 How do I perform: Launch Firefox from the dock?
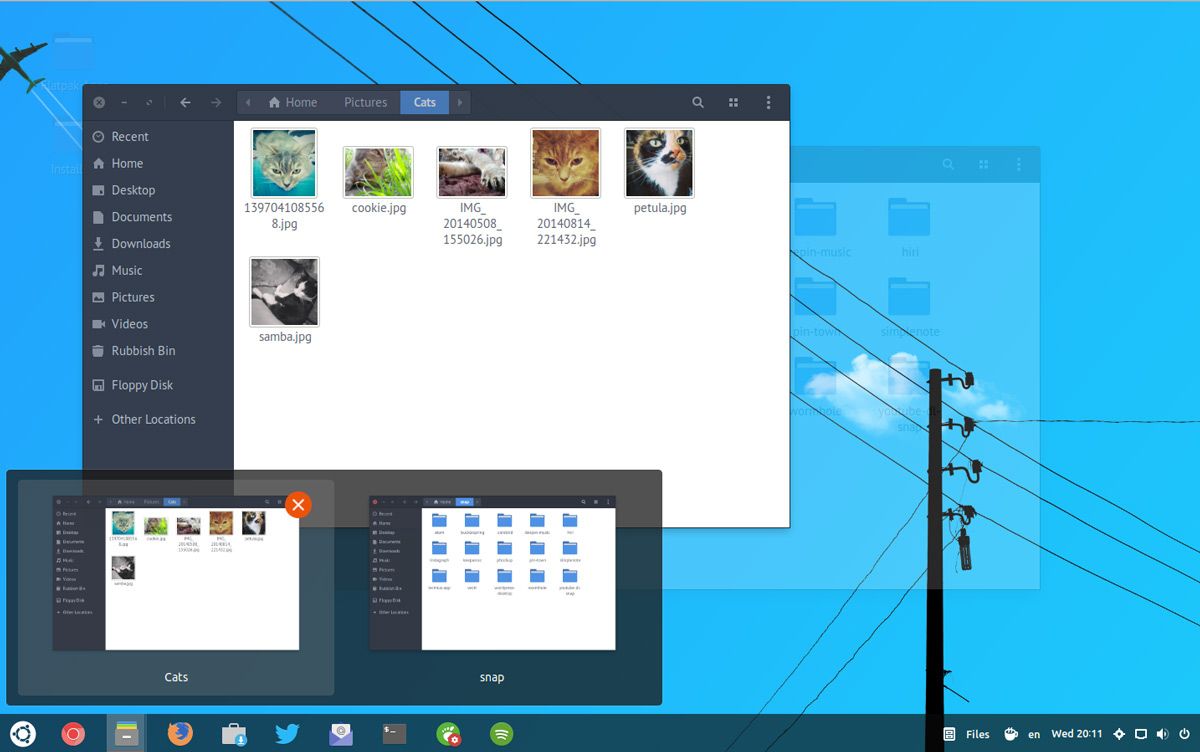[x=180, y=734]
